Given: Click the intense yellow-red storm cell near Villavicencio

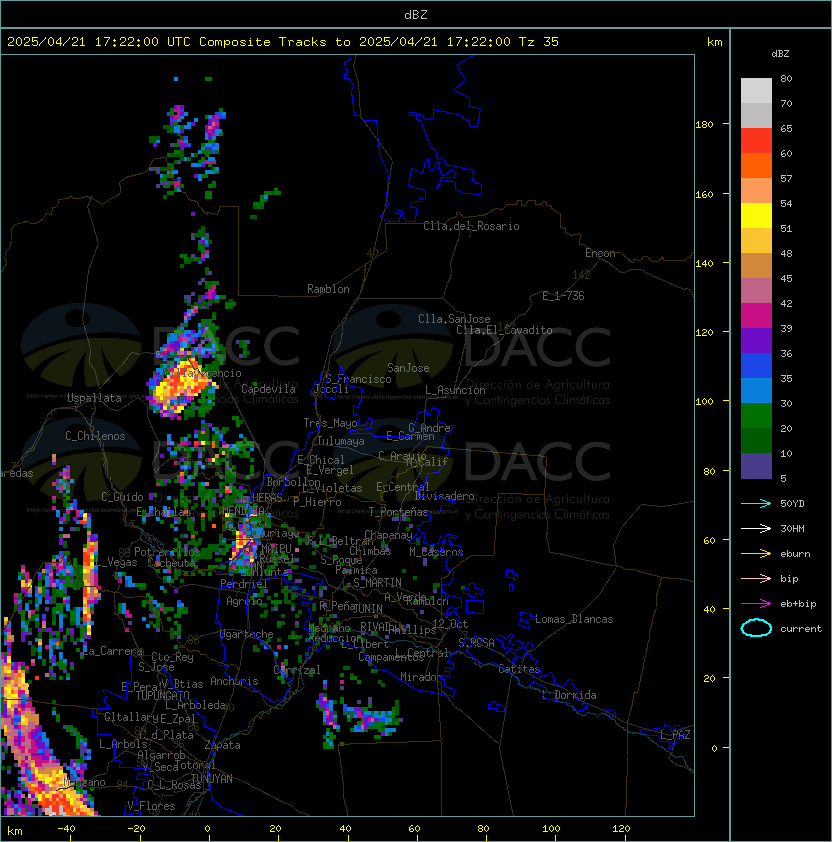Looking at the screenshot, I should pos(180,388).
